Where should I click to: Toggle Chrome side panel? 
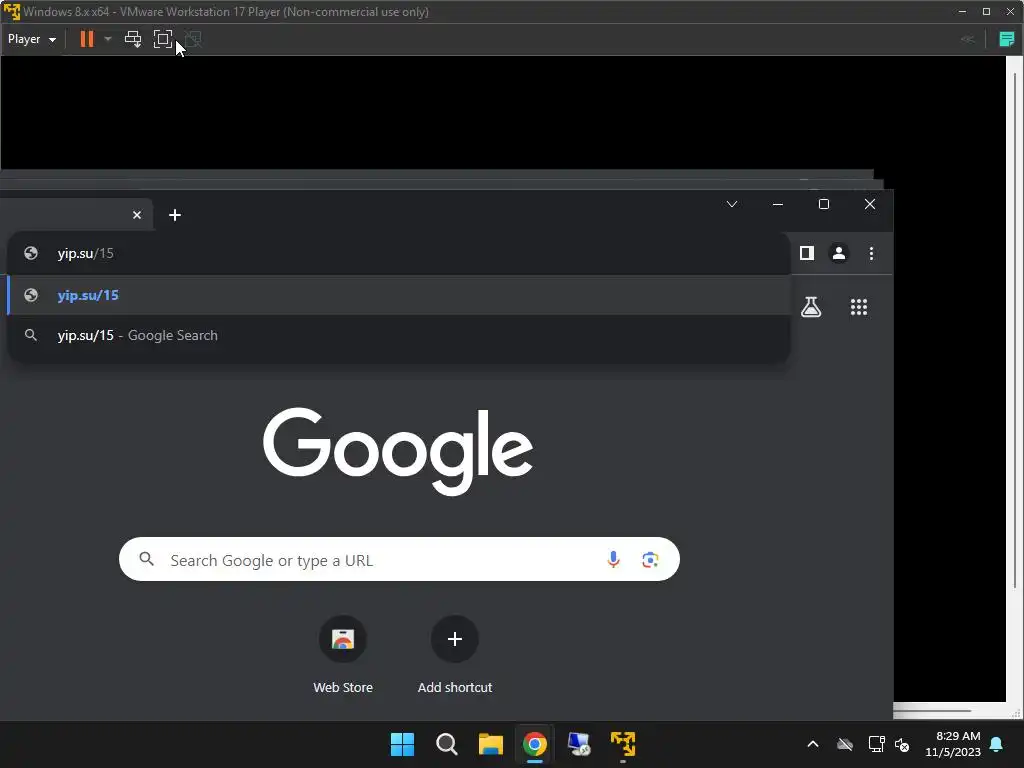coord(807,253)
